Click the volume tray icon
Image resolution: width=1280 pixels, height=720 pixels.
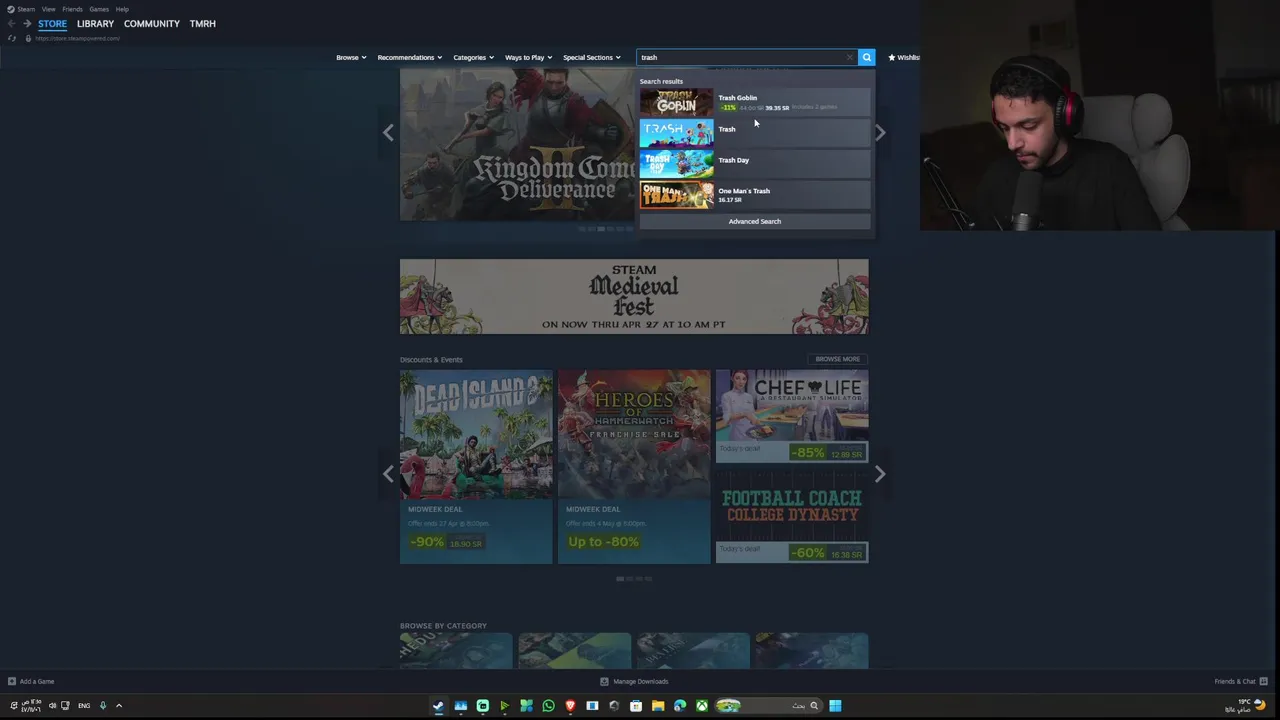click(50, 706)
